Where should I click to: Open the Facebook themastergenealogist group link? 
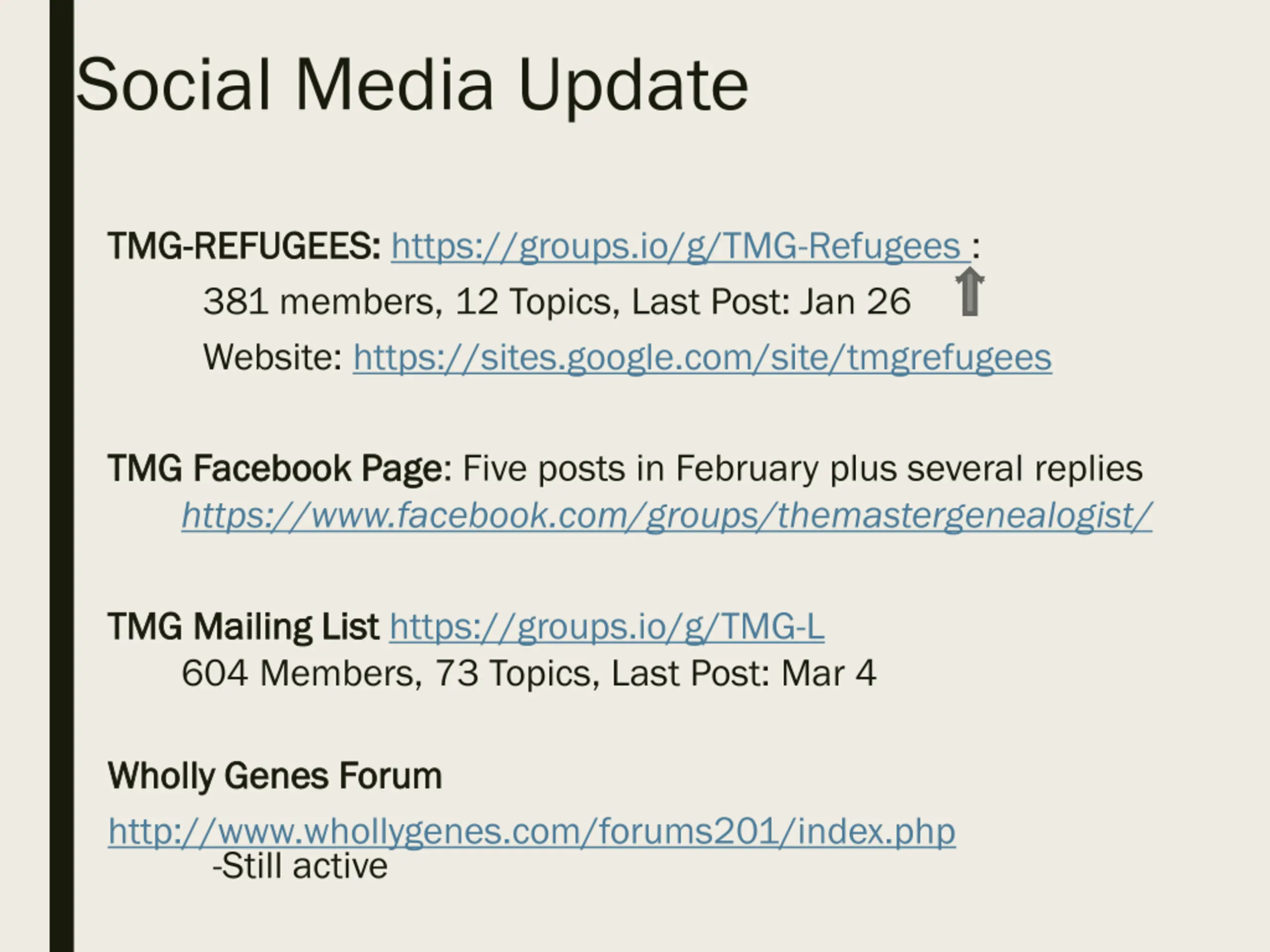667,515
